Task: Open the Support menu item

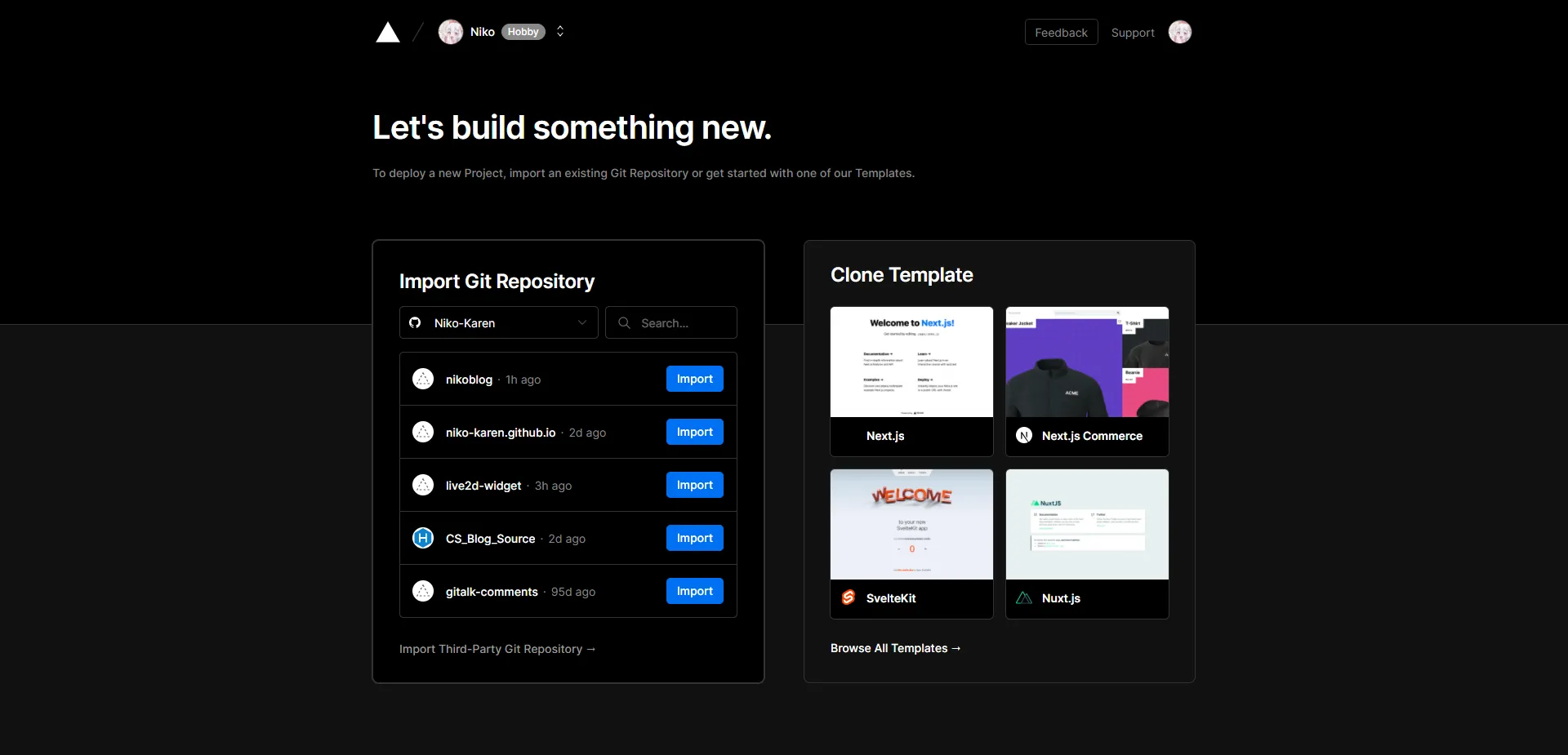Action: click(x=1132, y=33)
